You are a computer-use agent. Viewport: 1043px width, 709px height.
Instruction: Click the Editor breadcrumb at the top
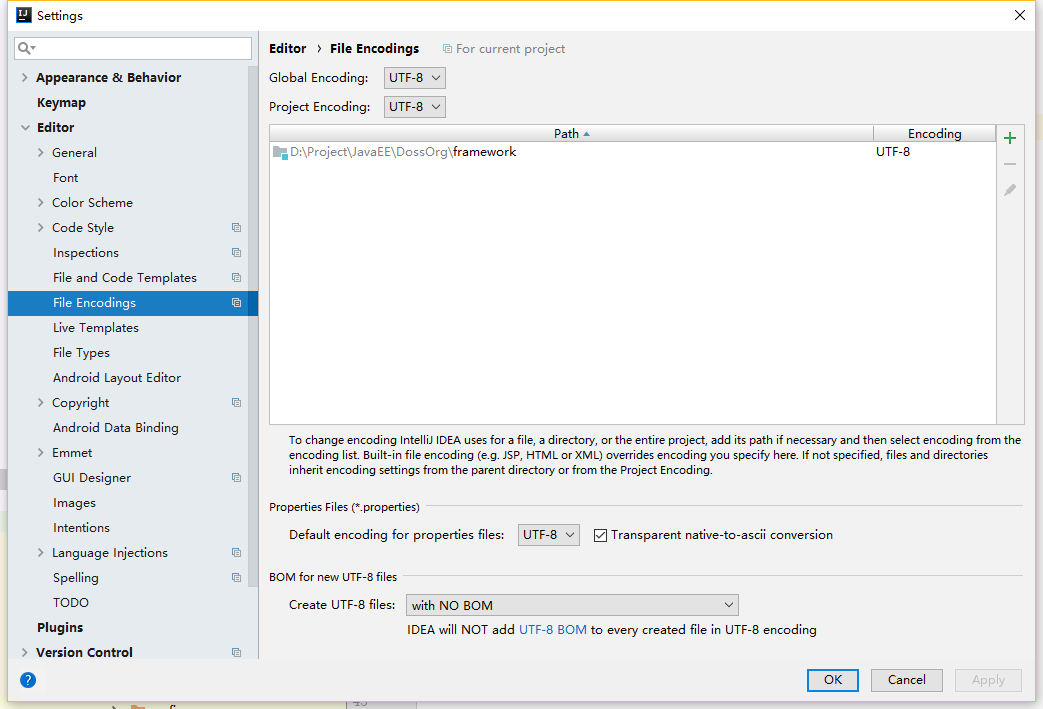pos(287,49)
